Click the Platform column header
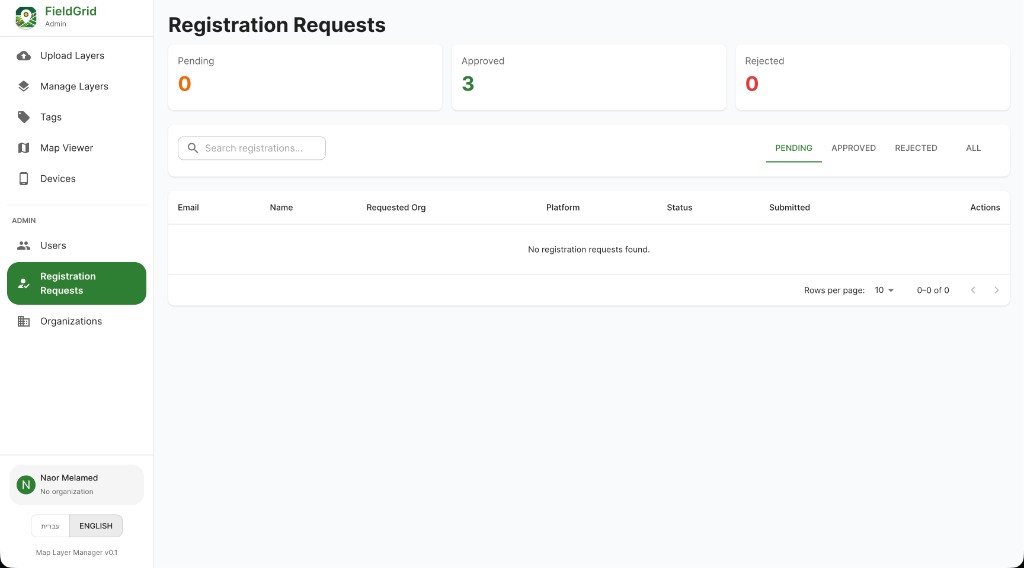The width and height of the screenshot is (1024, 568). 563,208
